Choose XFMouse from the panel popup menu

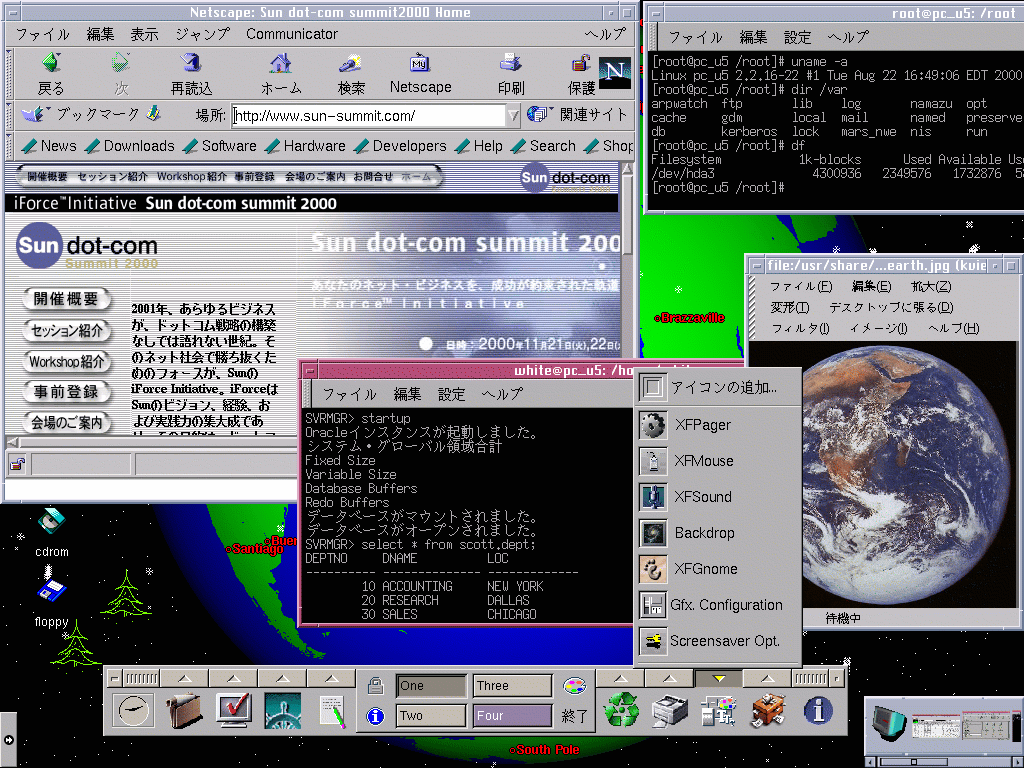(717, 460)
